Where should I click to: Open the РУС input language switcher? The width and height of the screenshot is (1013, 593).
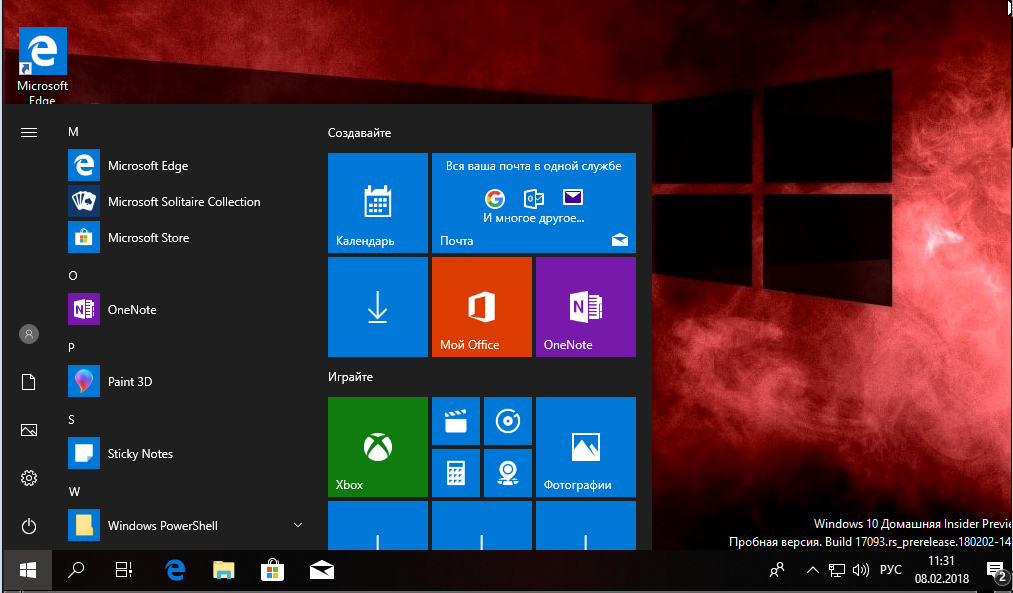pyautogui.click(x=890, y=571)
